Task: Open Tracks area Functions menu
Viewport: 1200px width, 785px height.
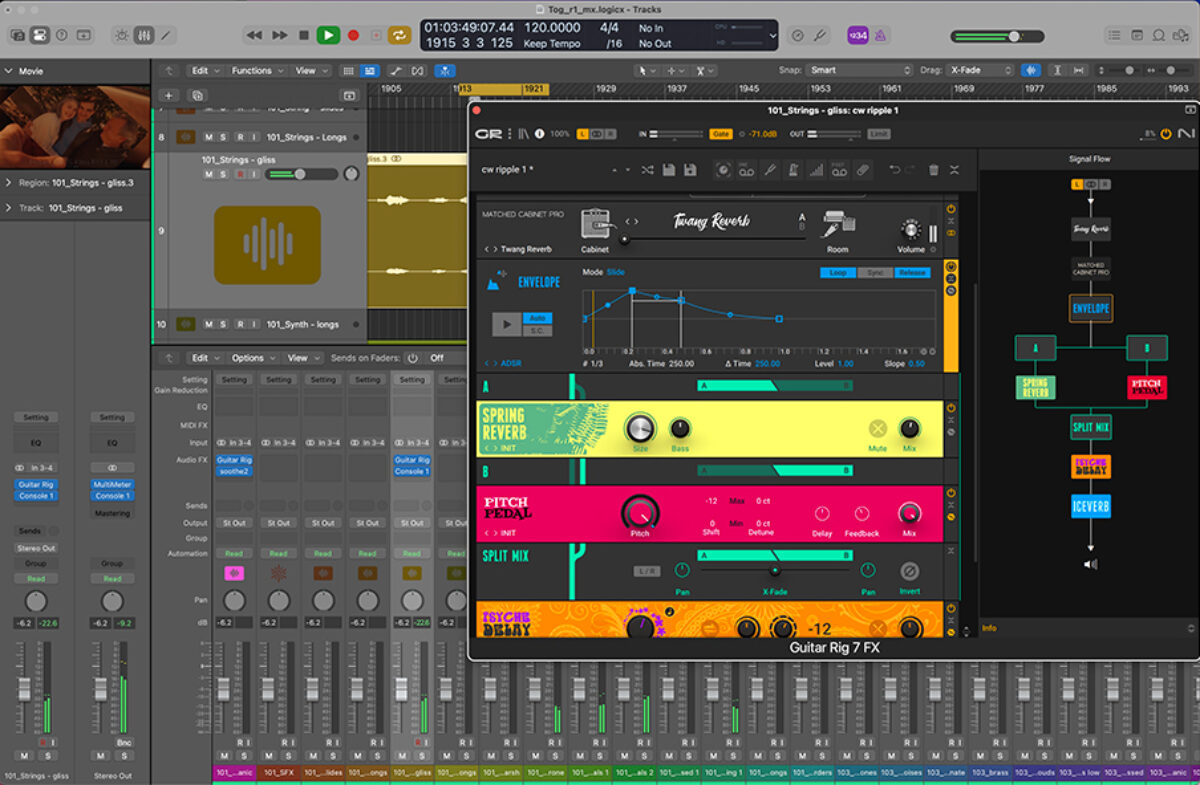Action: 256,71
